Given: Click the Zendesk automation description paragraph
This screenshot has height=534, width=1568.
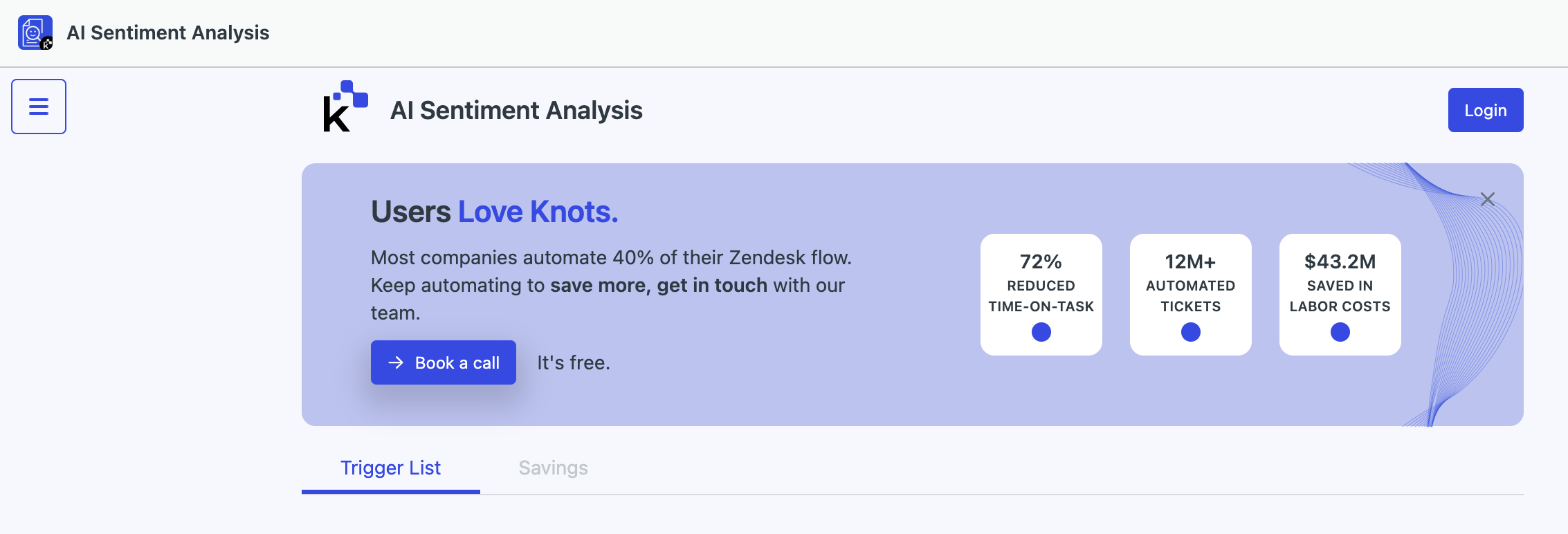Looking at the screenshot, I should (612, 285).
